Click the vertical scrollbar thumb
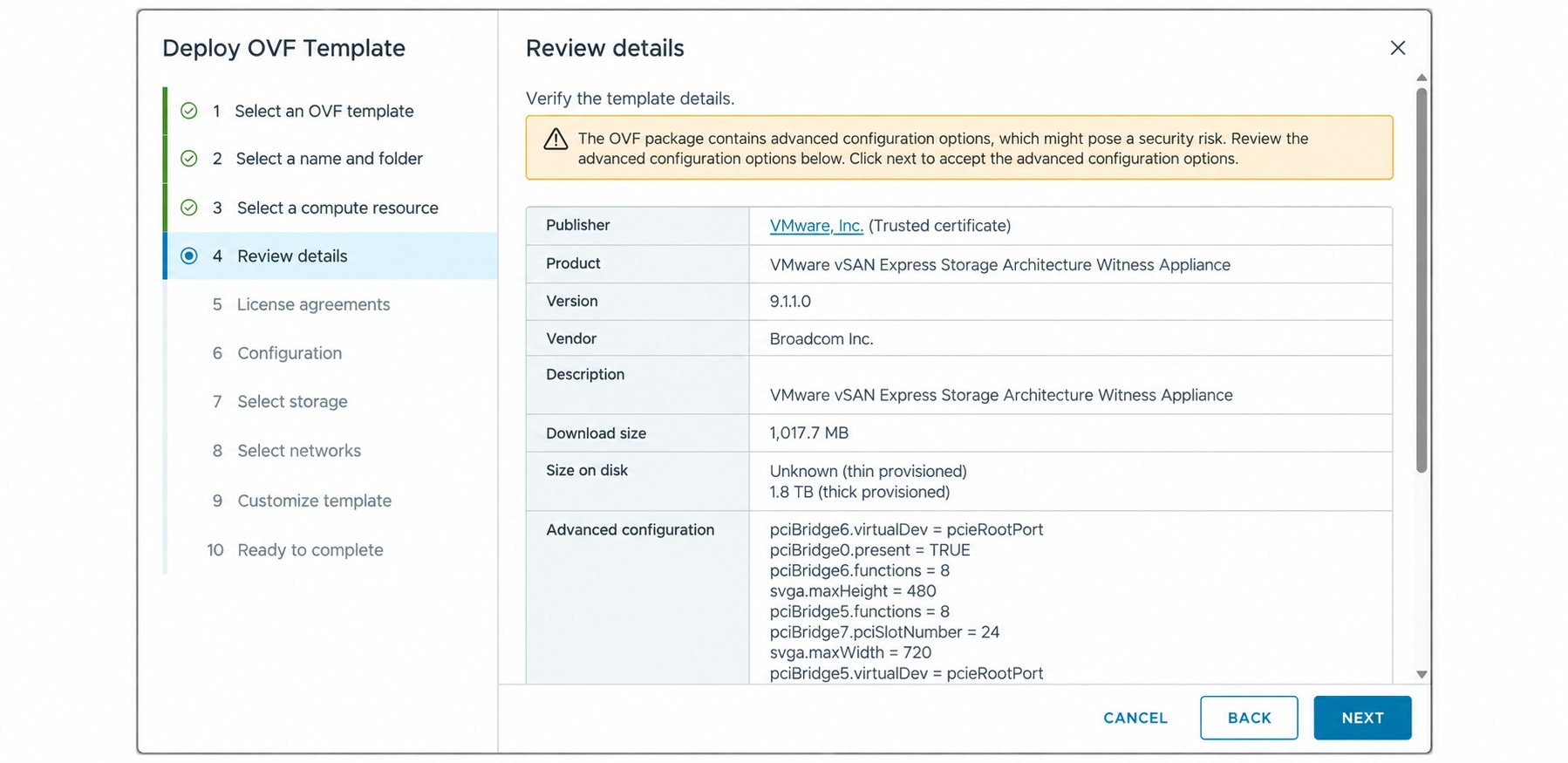Image resolution: width=1568 pixels, height=763 pixels. (x=1421, y=280)
